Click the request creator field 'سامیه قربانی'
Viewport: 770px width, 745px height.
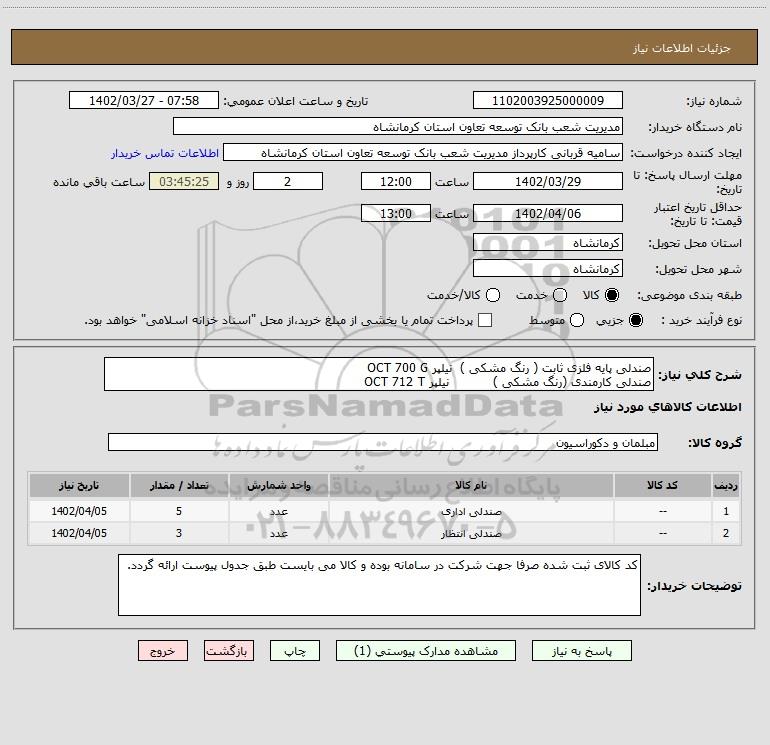pyautogui.click(x=423, y=153)
